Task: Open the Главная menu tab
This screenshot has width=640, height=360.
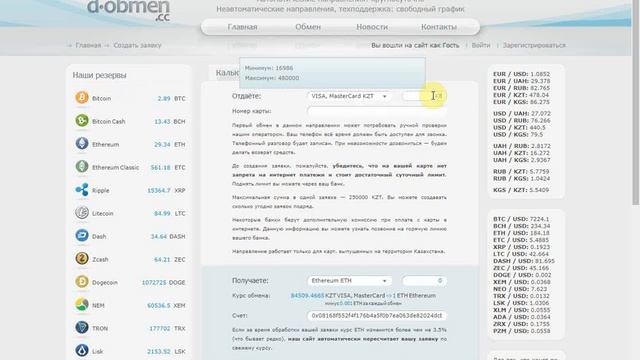Action: click(242, 27)
